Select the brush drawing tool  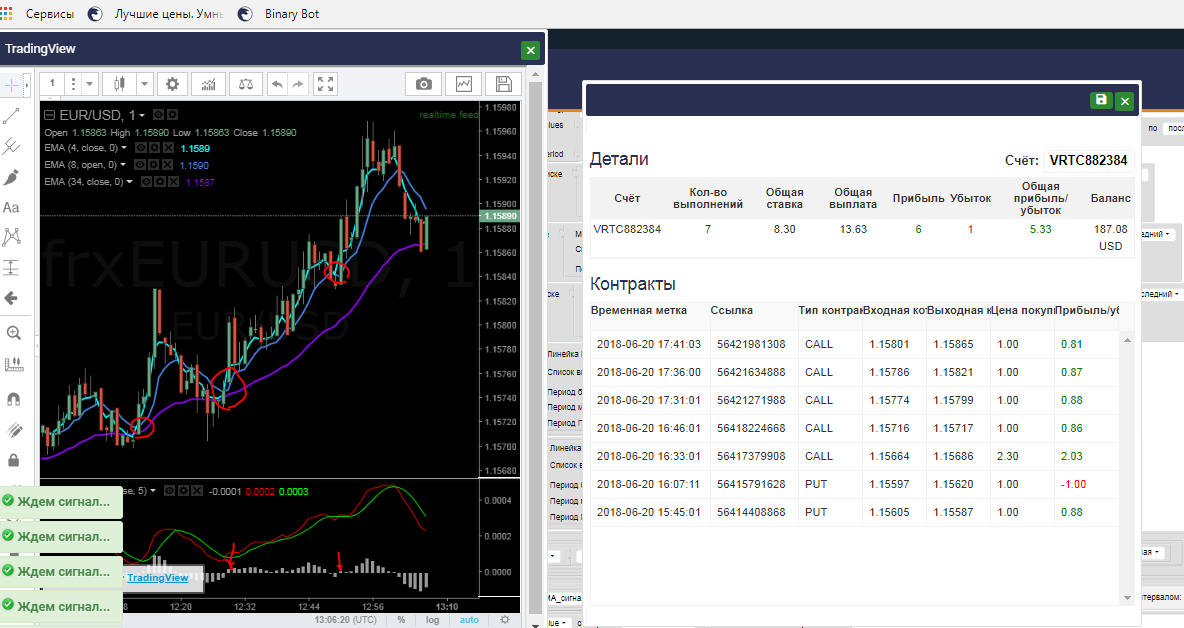[x=11, y=177]
